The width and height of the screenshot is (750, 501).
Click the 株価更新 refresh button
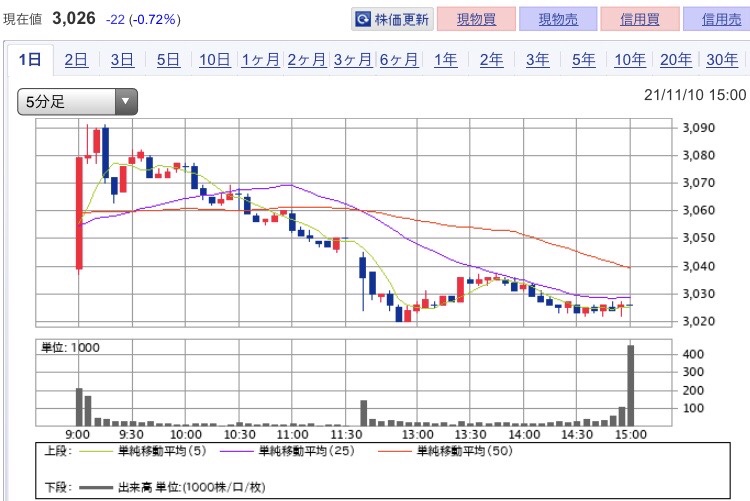tap(392, 19)
